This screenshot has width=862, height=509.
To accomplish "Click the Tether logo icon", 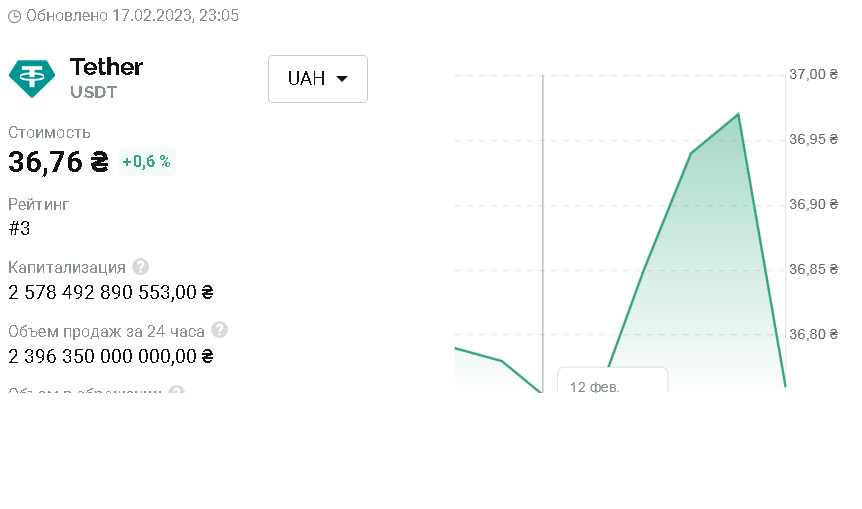I will 32,79.
